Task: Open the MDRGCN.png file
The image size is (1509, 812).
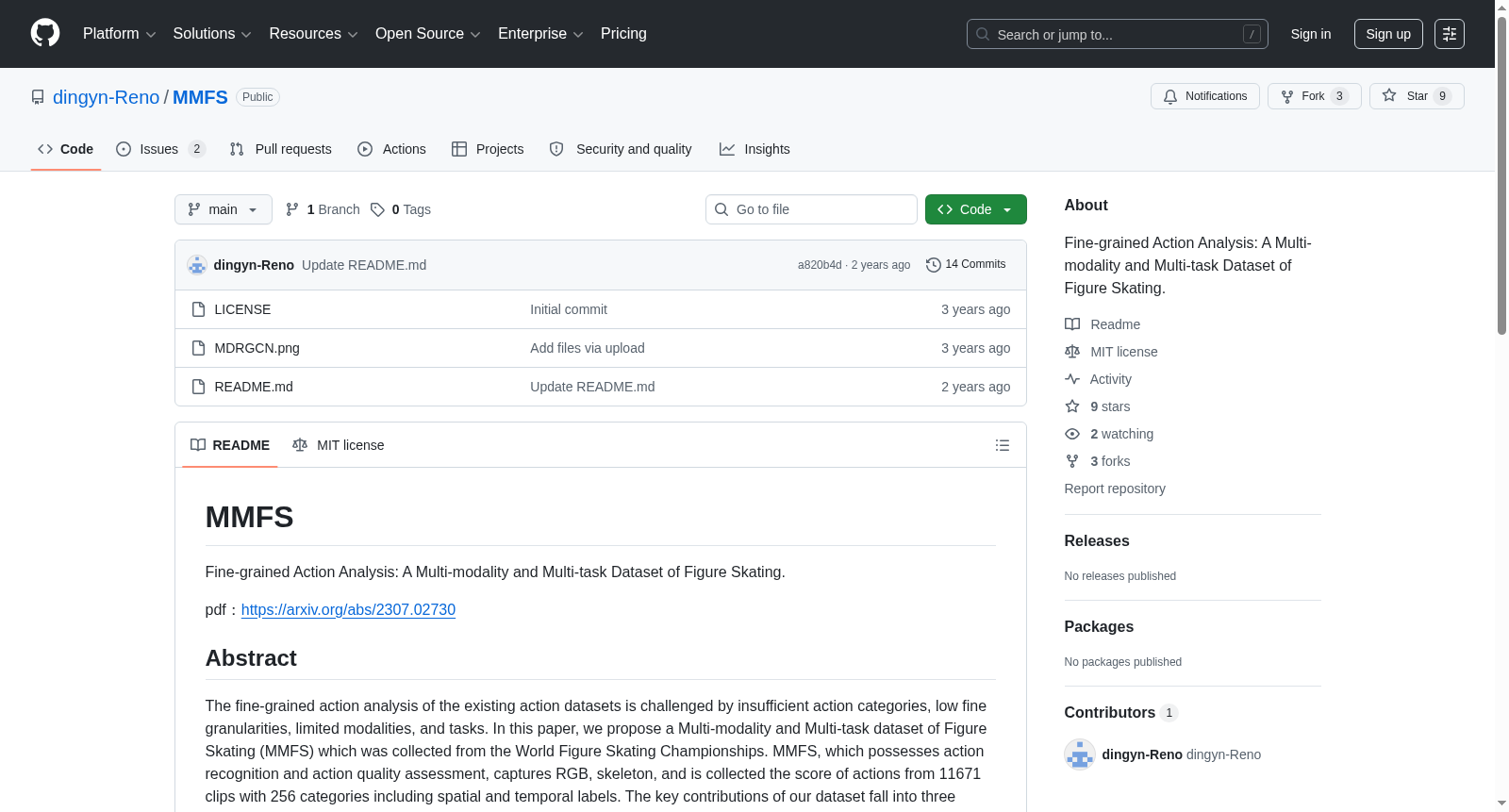Action: [x=257, y=348]
